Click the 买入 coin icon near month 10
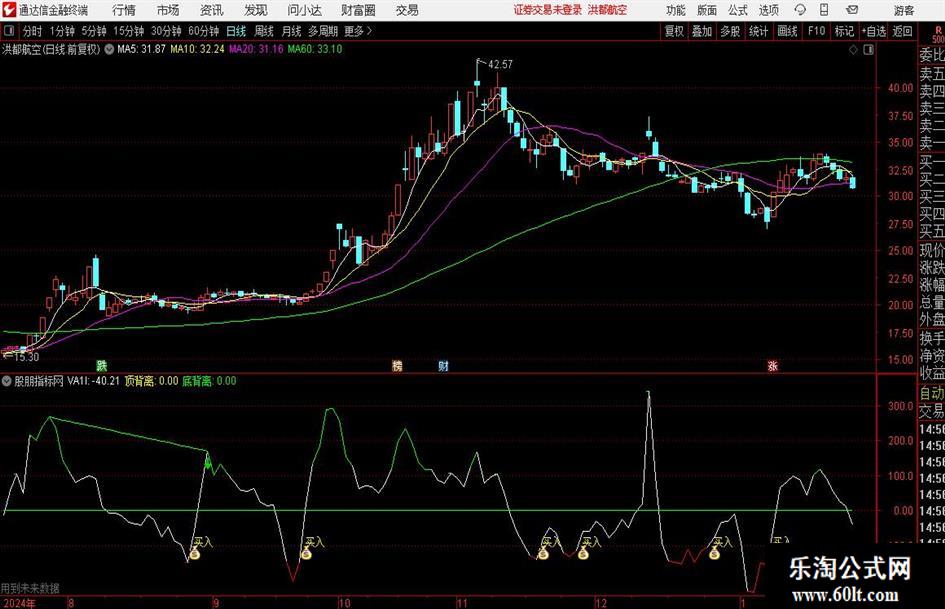This screenshot has width=945, height=609. [306, 554]
